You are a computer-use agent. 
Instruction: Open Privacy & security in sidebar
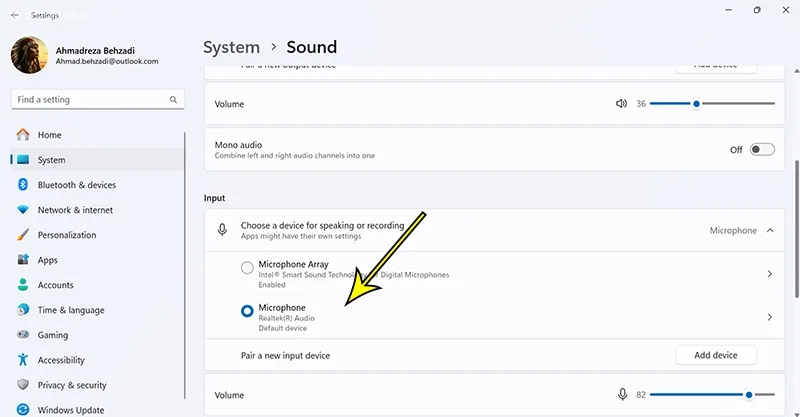71,385
